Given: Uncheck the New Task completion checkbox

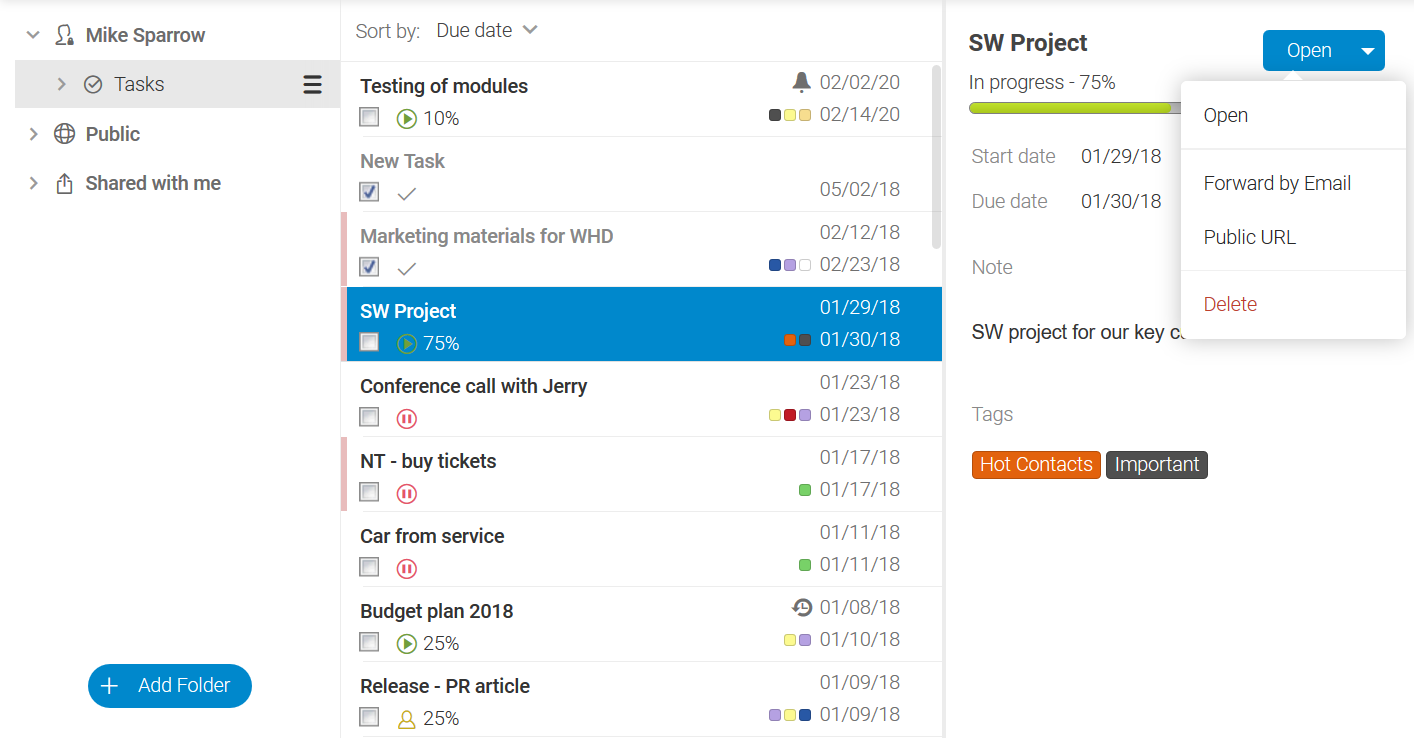Looking at the screenshot, I should [369, 193].
